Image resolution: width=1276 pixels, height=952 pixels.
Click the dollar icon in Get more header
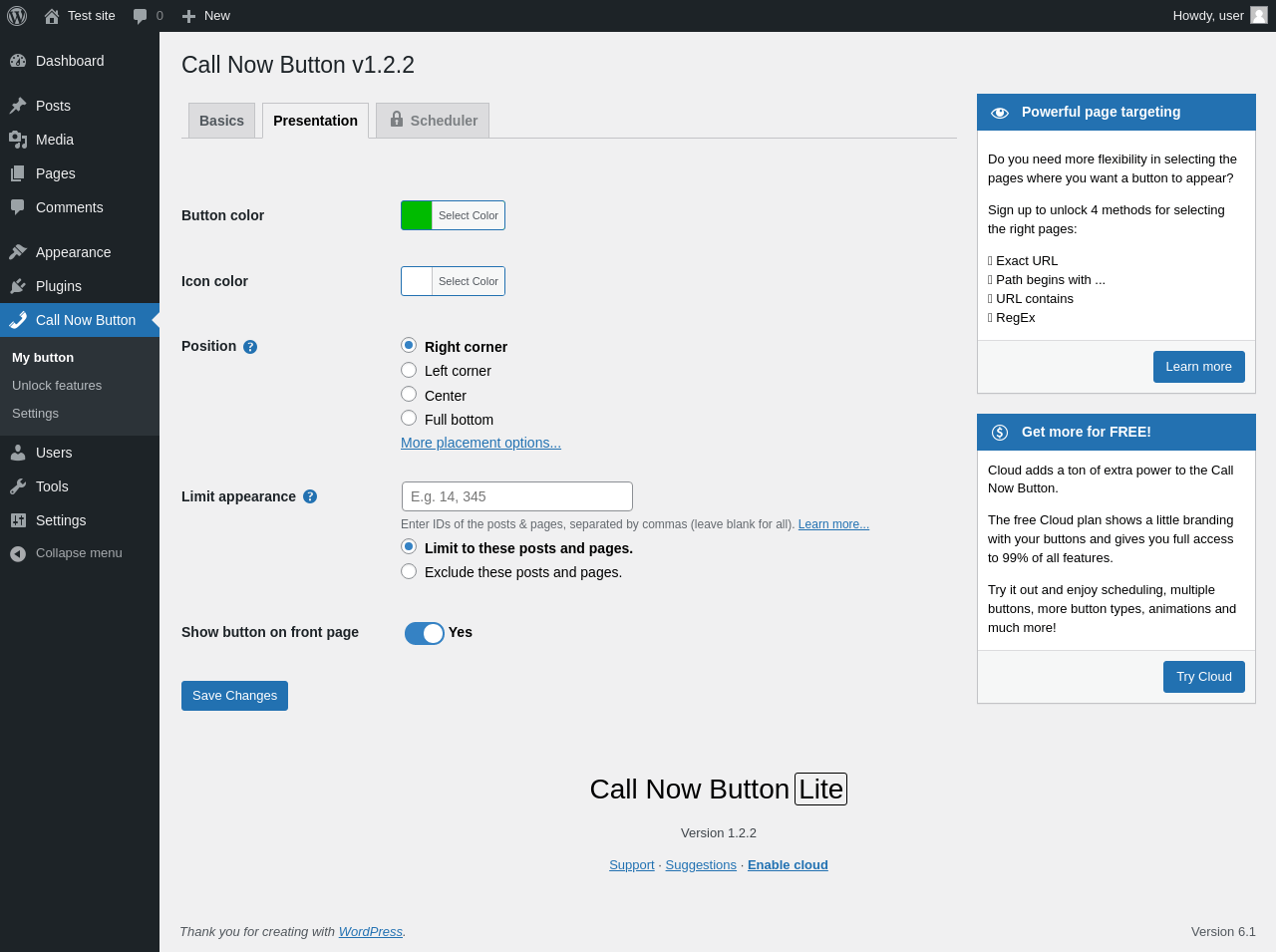tap(1000, 433)
